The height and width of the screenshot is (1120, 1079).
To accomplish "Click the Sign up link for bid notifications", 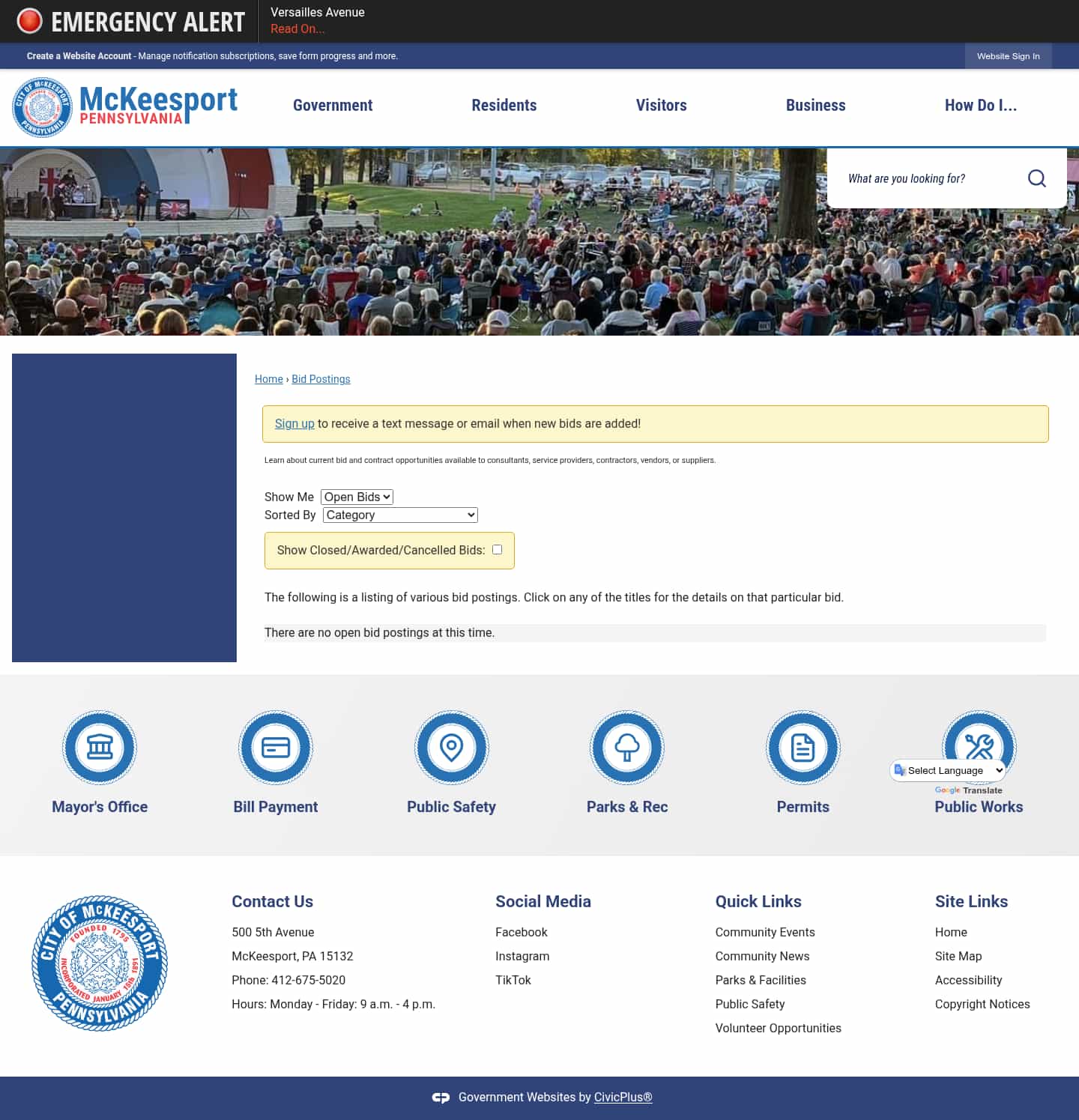I will click(294, 423).
